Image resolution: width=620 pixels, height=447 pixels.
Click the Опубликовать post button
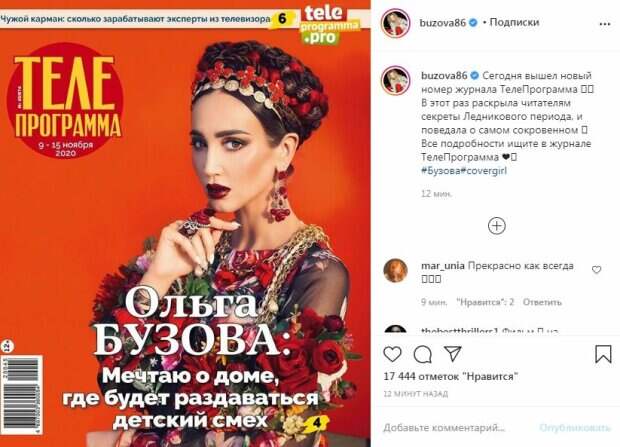click(x=575, y=428)
